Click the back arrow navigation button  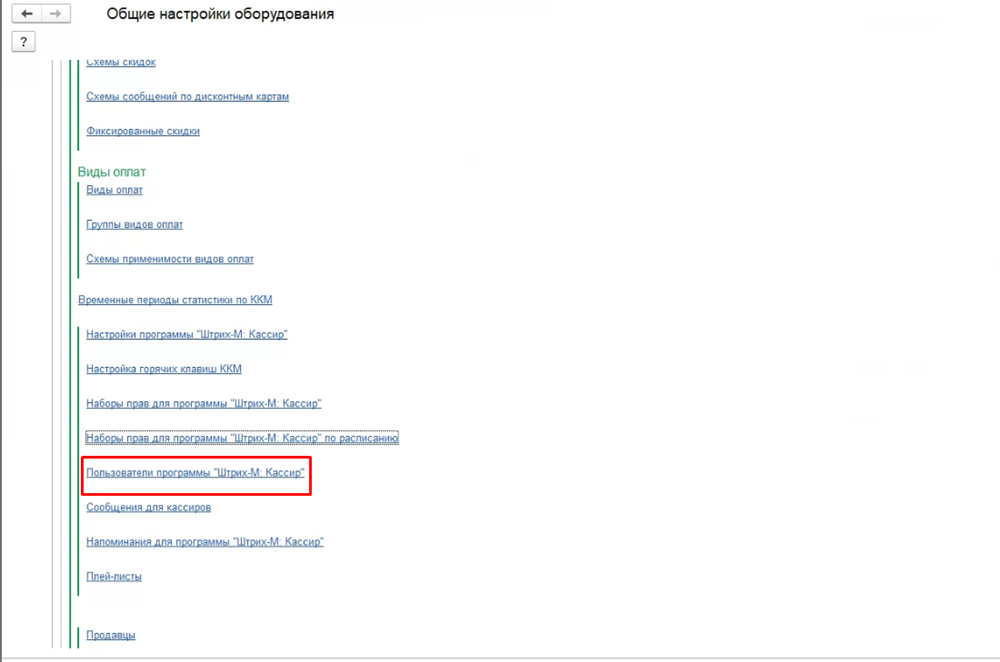[x=27, y=14]
